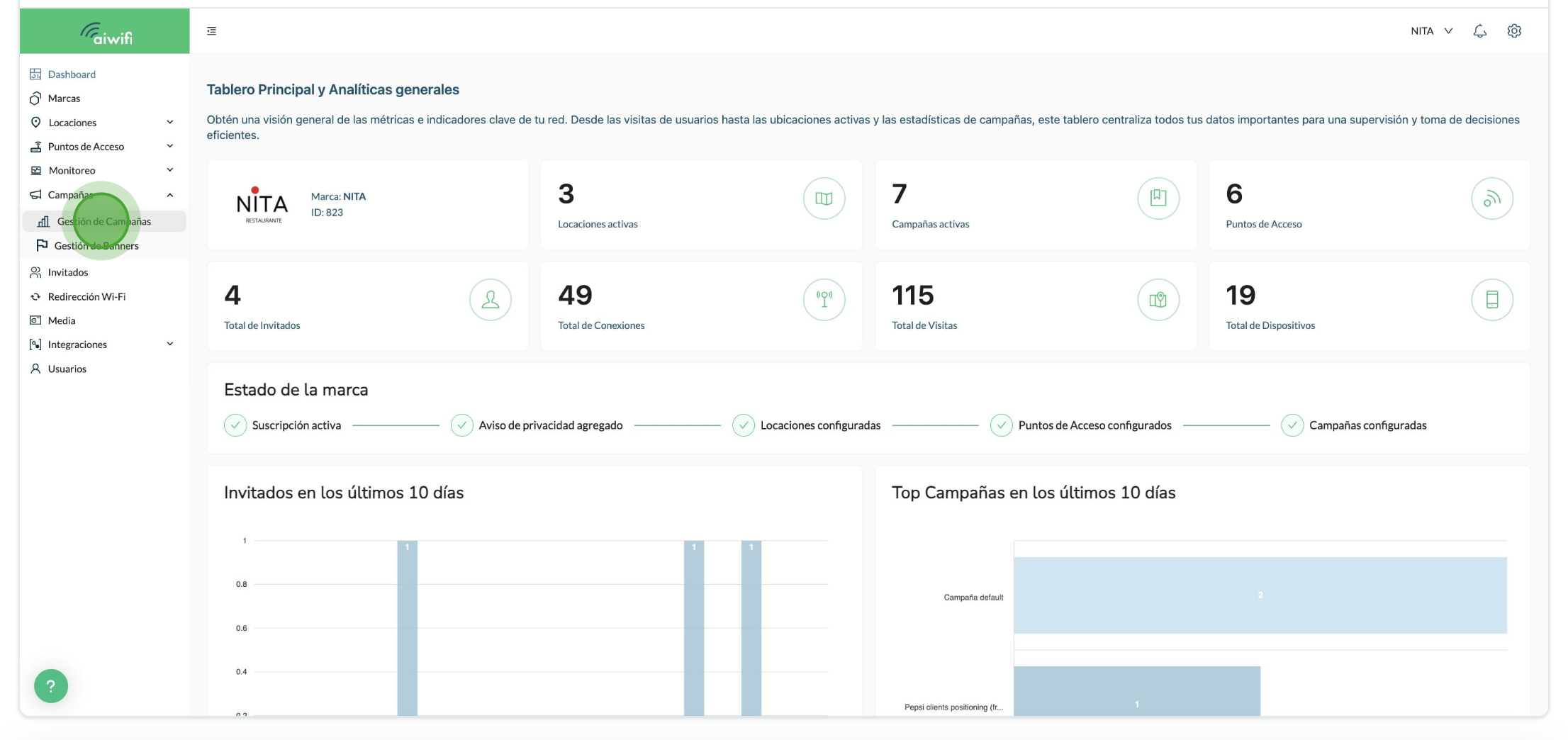Screen dimensions: 1568x740
Task: Click the Gestión de Banners flag icon
Action: tap(42, 245)
